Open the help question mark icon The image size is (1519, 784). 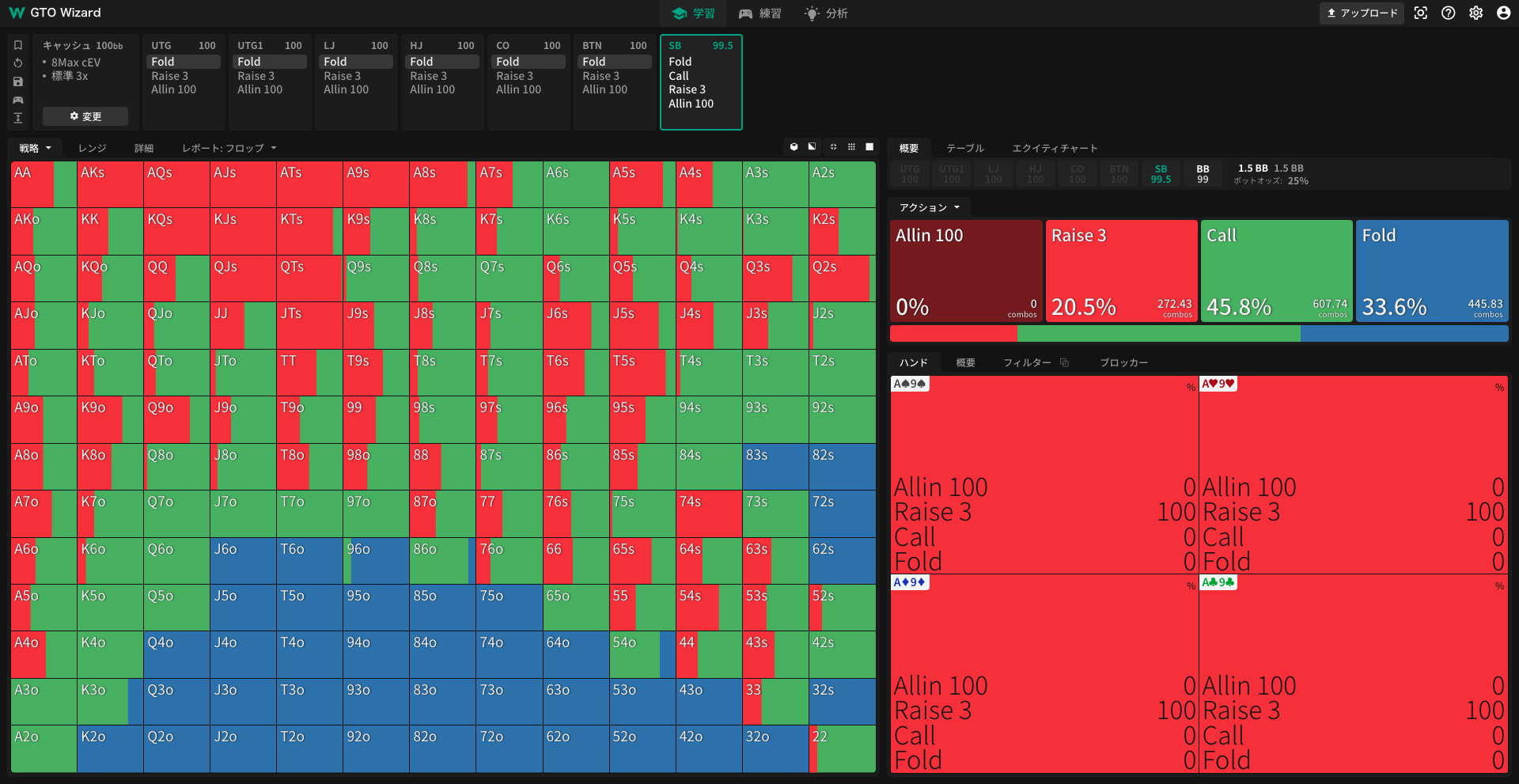point(1449,13)
